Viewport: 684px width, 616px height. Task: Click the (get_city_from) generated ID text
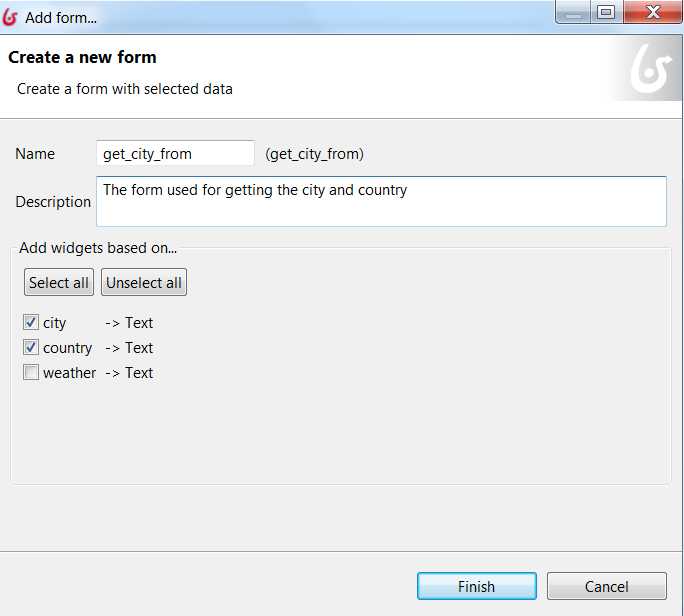[x=315, y=154]
